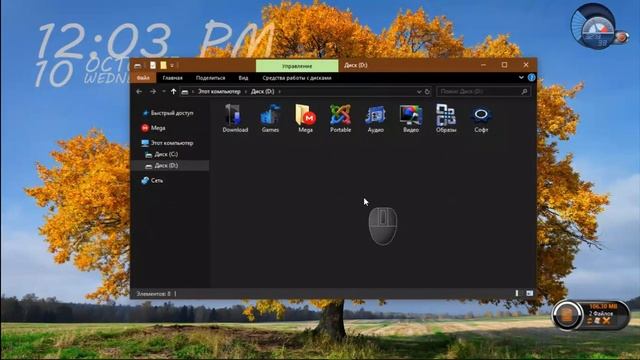
Task: Open quick access toolbar customize dropdown
Action: [x=172, y=65]
